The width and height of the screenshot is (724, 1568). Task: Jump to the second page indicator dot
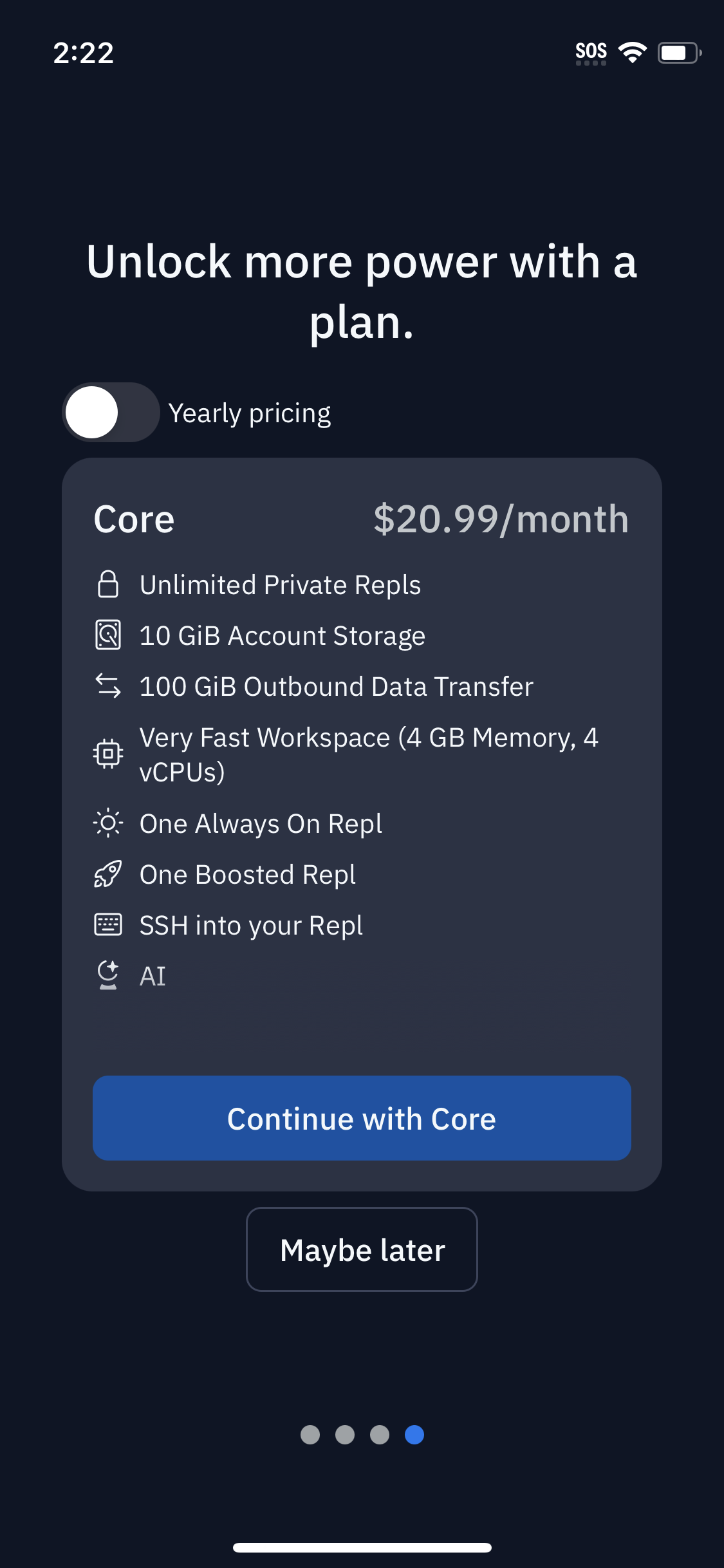(345, 1435)
